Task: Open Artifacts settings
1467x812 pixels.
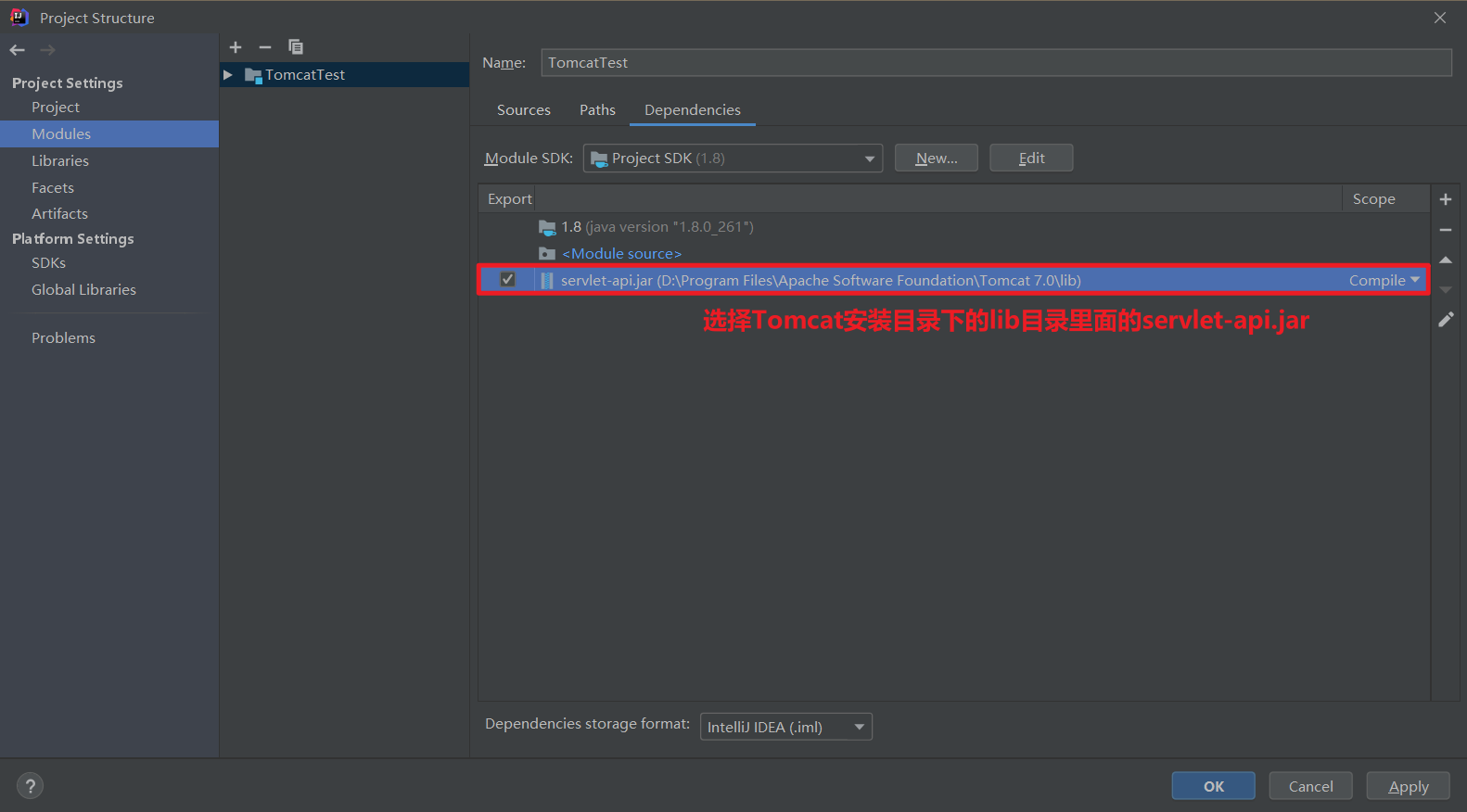Action: (59, 214)
